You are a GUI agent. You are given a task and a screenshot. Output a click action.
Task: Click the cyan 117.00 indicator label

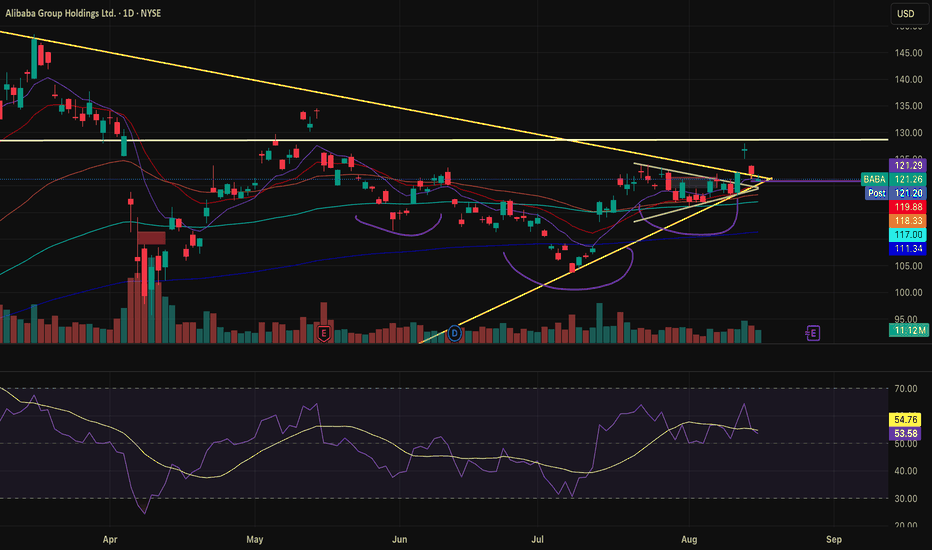tap(908, 235)
